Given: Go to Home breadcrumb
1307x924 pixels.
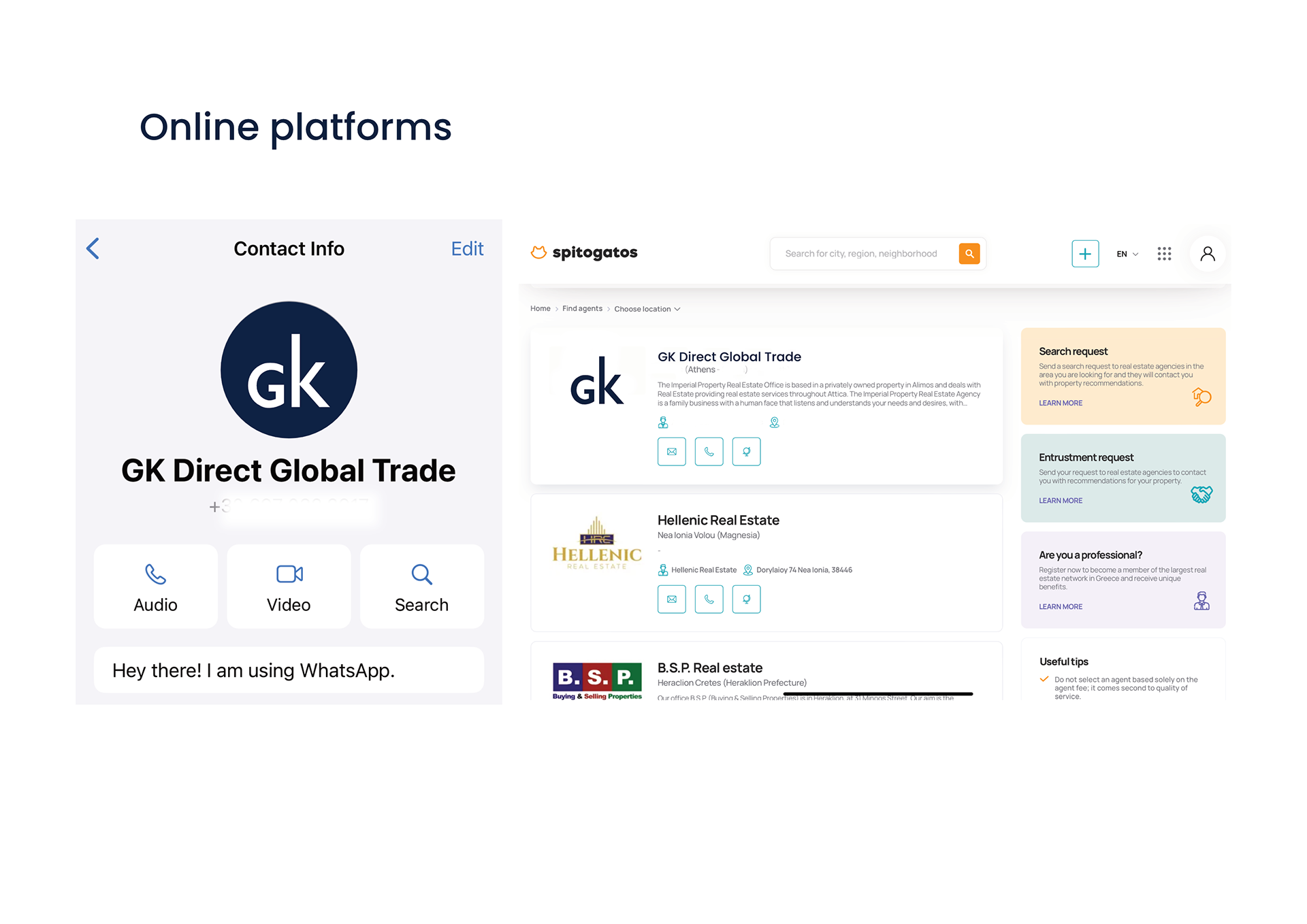Looking at the screenshot, I should tap(540, 308).
